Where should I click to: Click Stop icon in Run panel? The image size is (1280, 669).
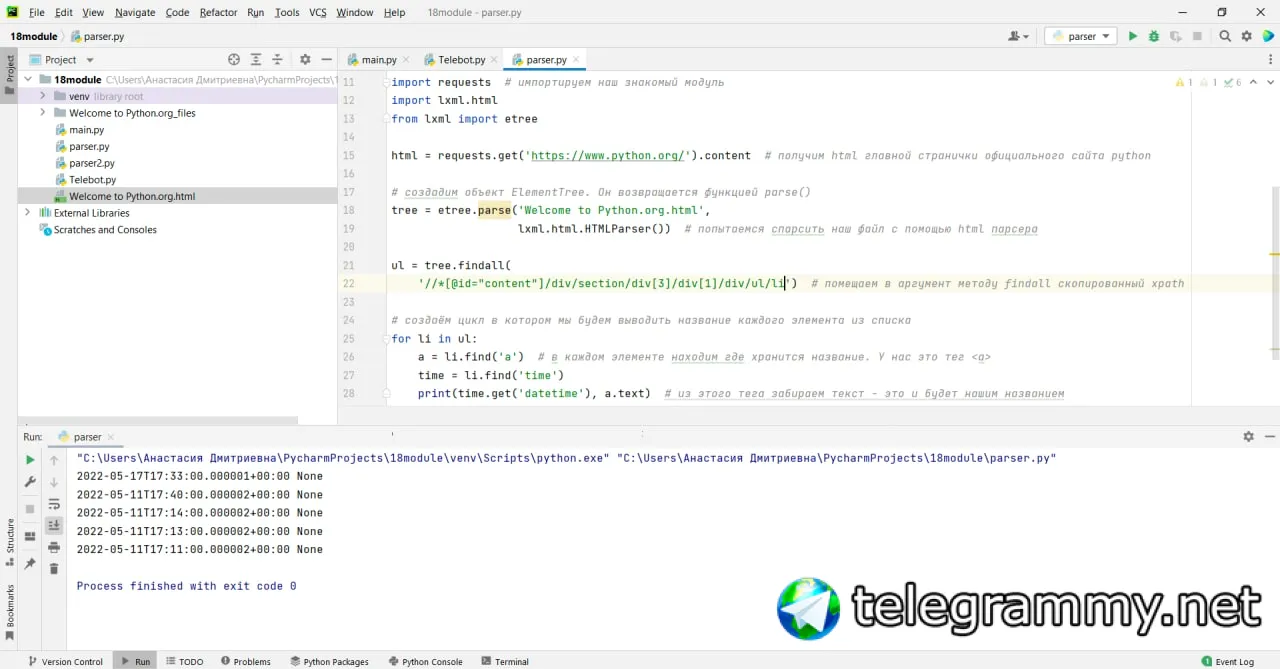pyautogui.click(x=30, y=509)
